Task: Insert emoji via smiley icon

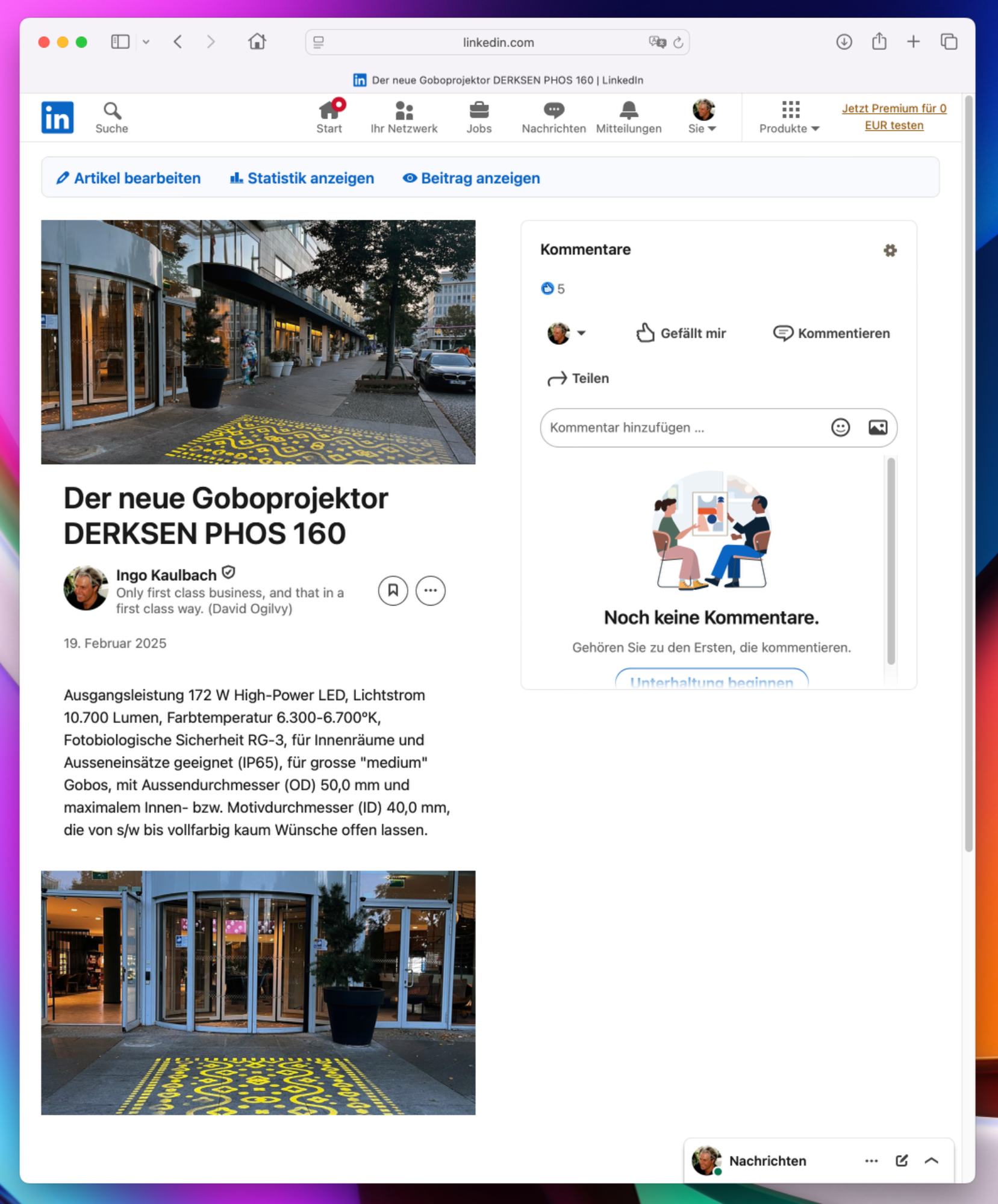Action: point(840,427)
